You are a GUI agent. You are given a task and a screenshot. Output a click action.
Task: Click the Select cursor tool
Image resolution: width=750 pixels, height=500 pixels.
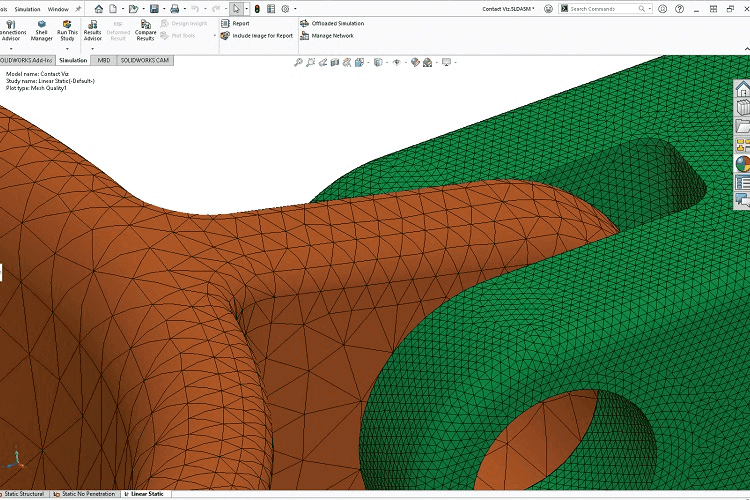tap(236, 9)
